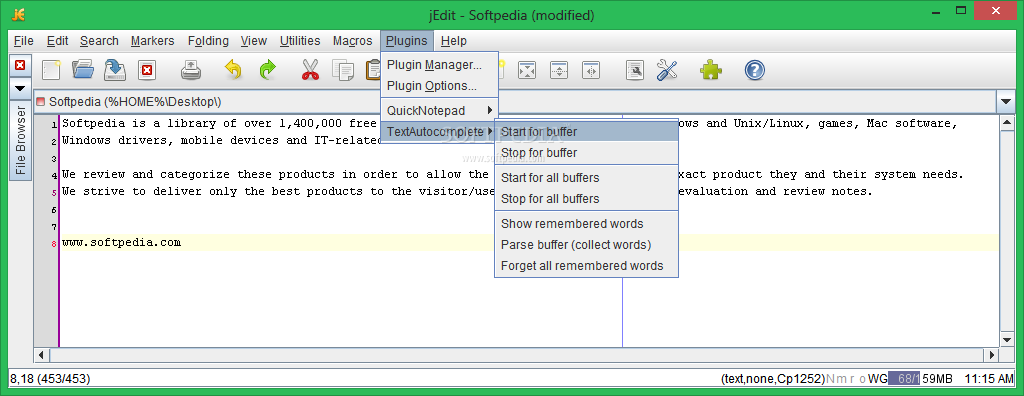Click line separator 'W' status indicator
The height and width of the screenshot is (396, 1024).
tap(874, 378)
